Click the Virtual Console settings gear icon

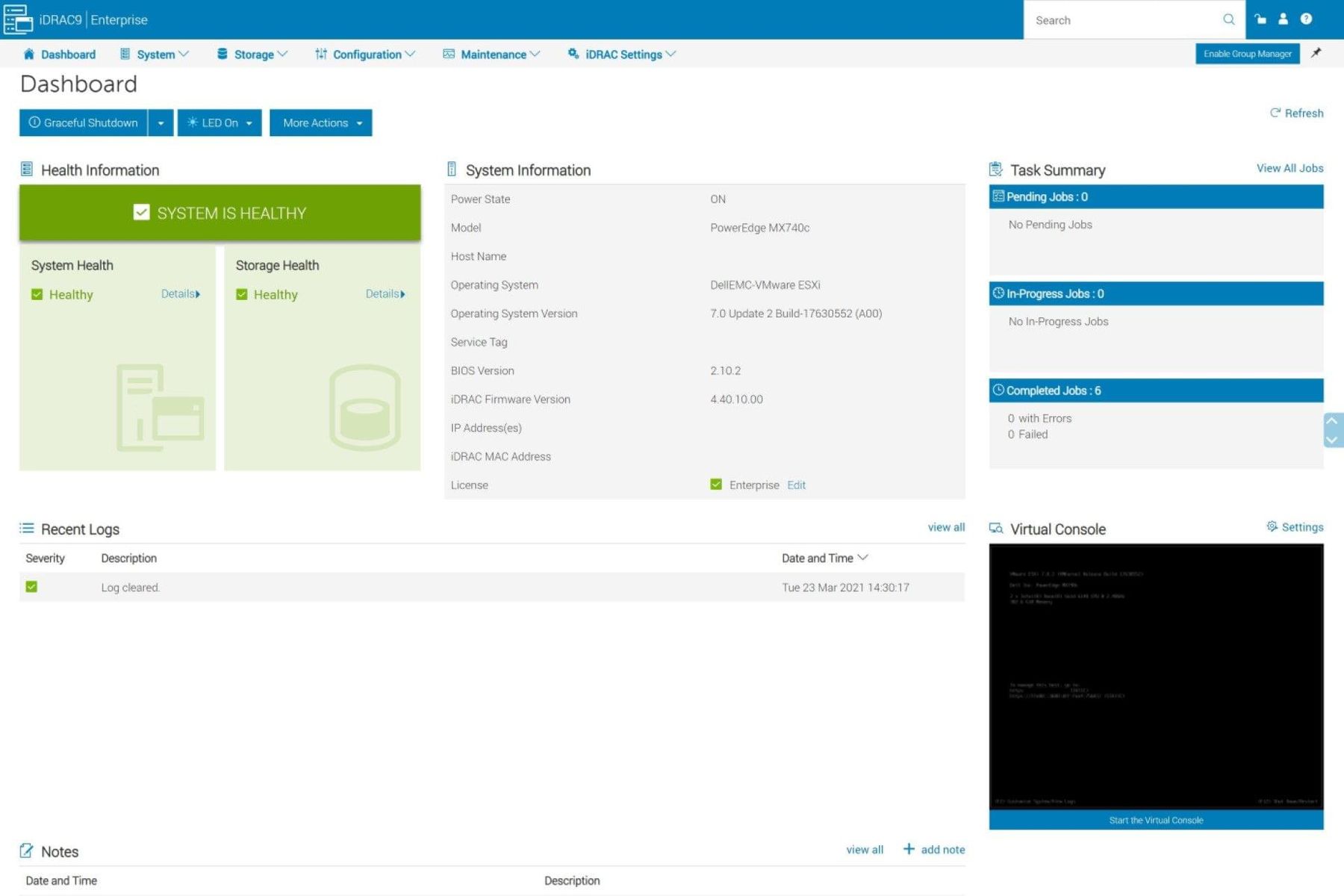1272,526
